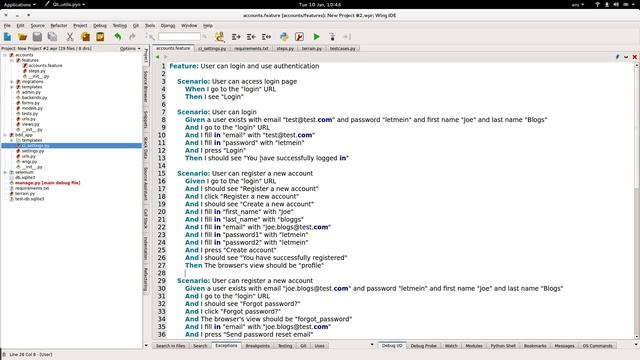The width and height of the screenshot is (640, 360).
Task: Click the Indent lines toolbar icon
Action: 236,37
